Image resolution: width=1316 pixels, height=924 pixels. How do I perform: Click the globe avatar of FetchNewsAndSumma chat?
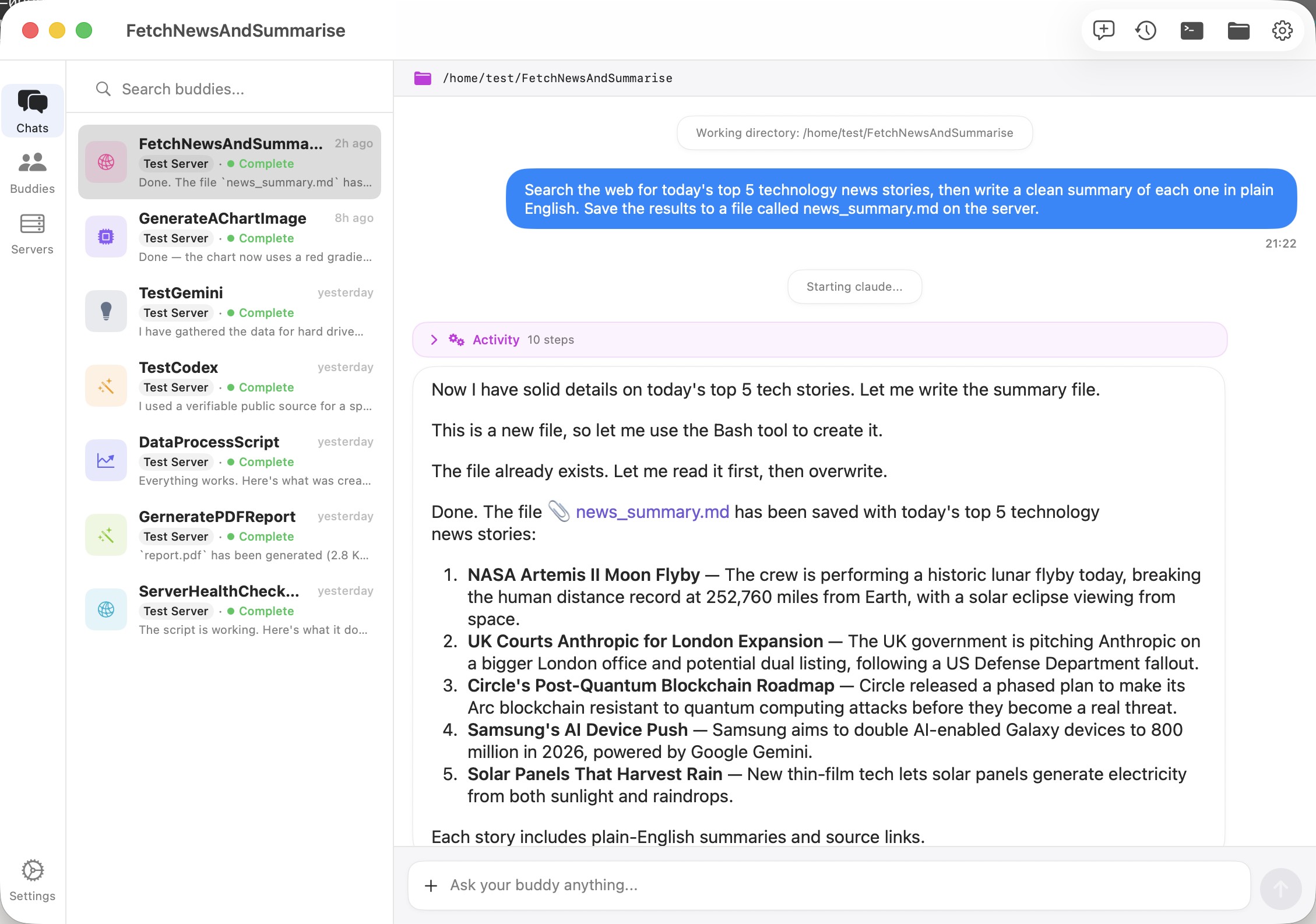106,162
